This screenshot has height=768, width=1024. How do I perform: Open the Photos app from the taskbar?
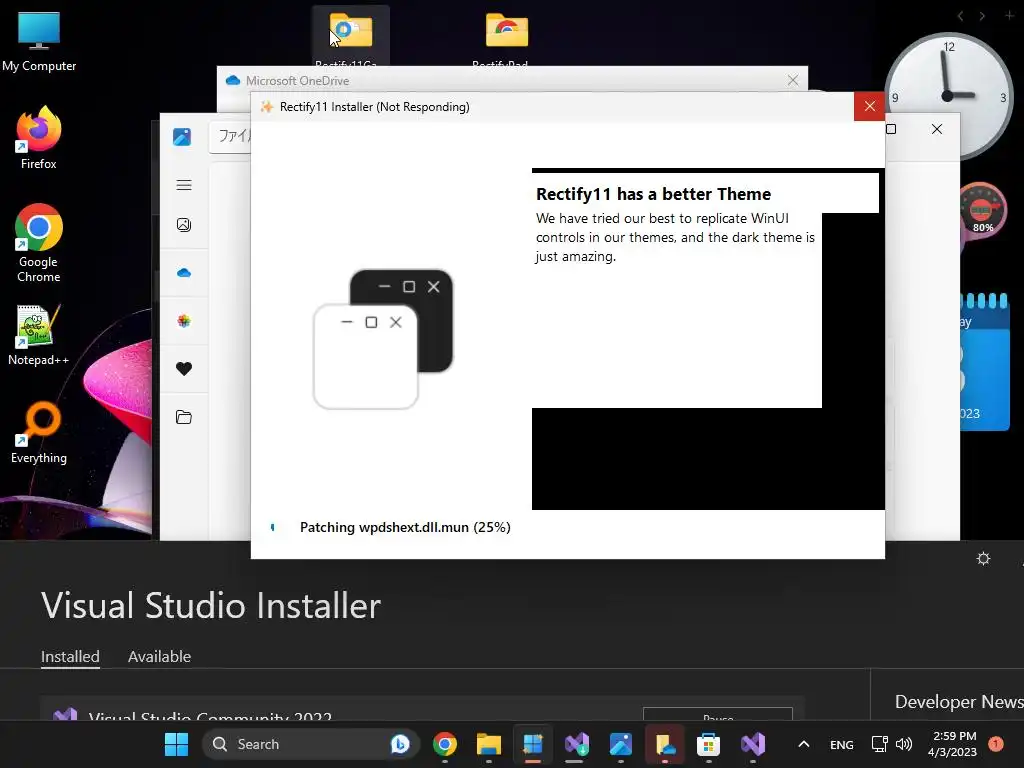tap(620, 744)
